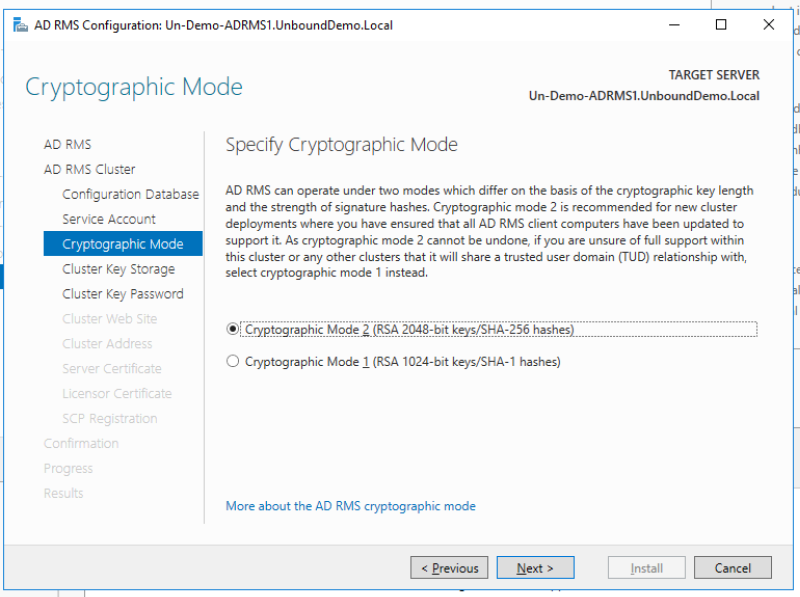Select the SCP Registration step

pyautogui.click(x=110, y=418)
